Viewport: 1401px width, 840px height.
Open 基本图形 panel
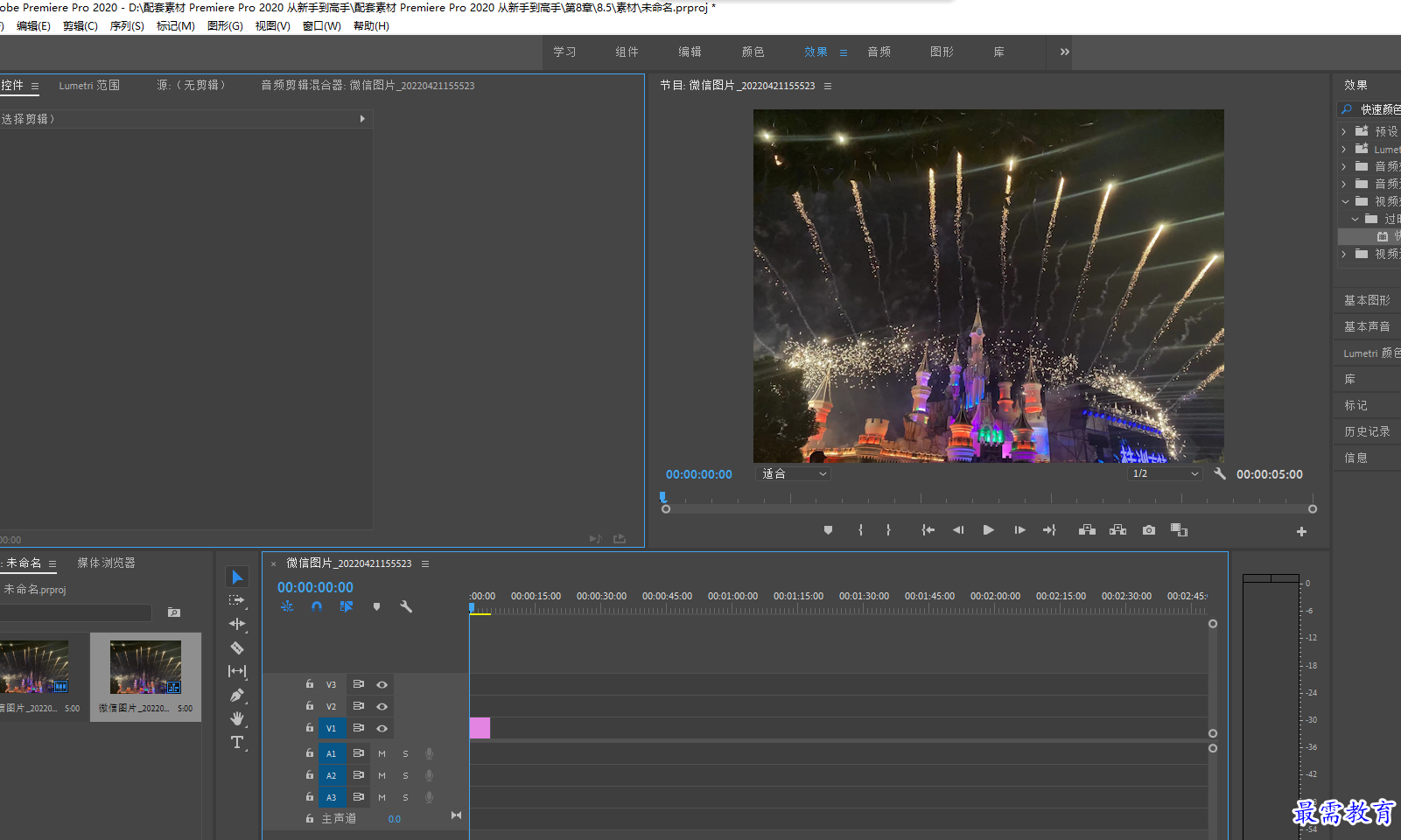pos(1367,300)
